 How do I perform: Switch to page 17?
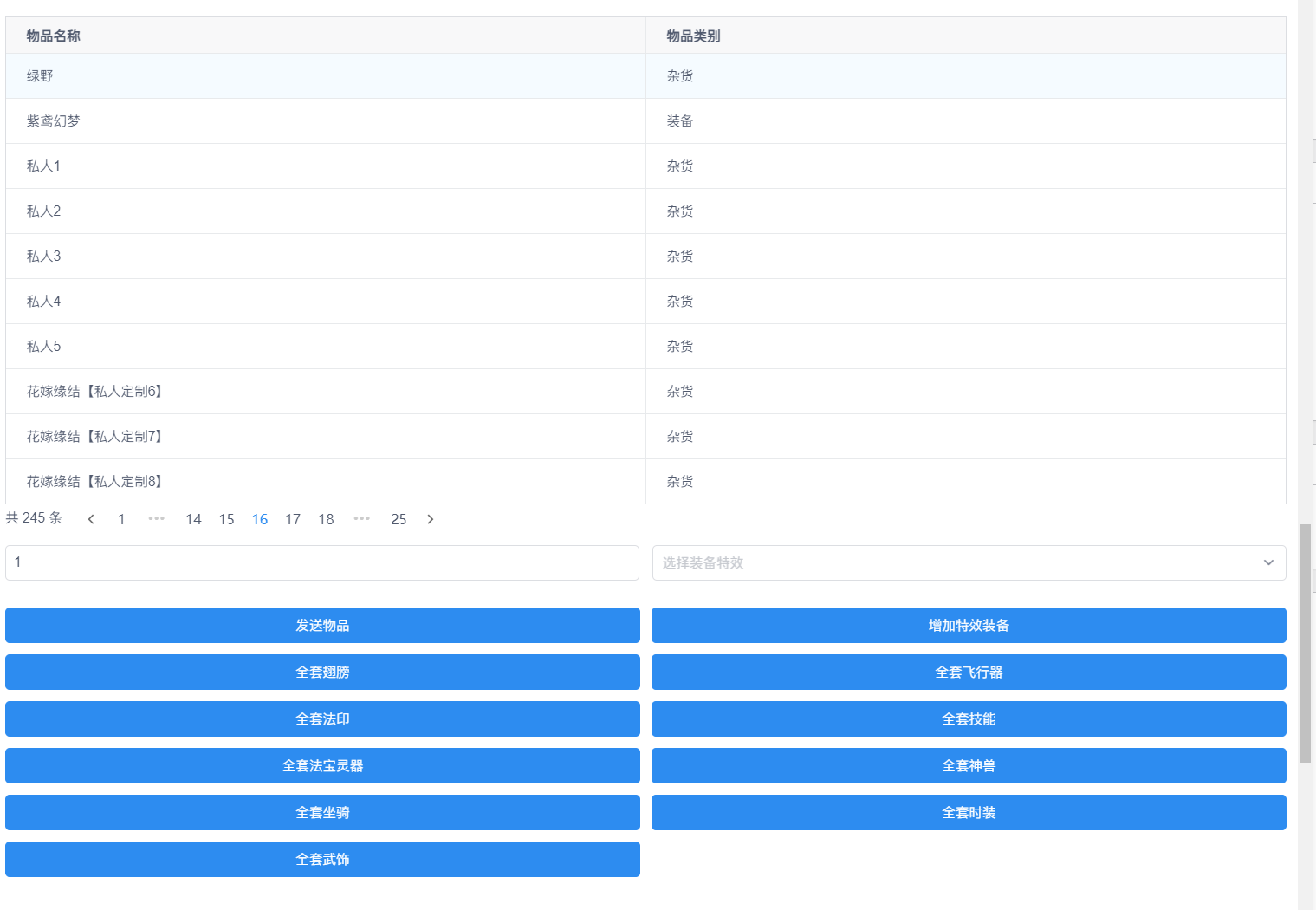(293, 519)
